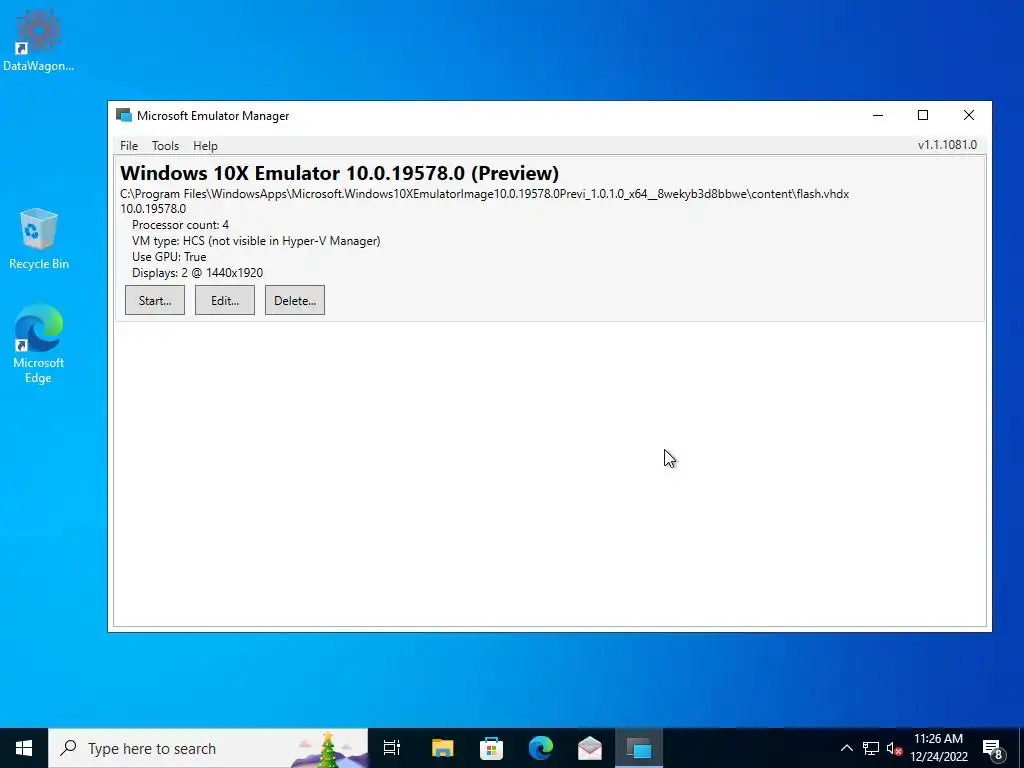This screenshot has height=768, width=1024.
Task: Open Microsoft Store from the taskbar
Action: coord(491,748)
